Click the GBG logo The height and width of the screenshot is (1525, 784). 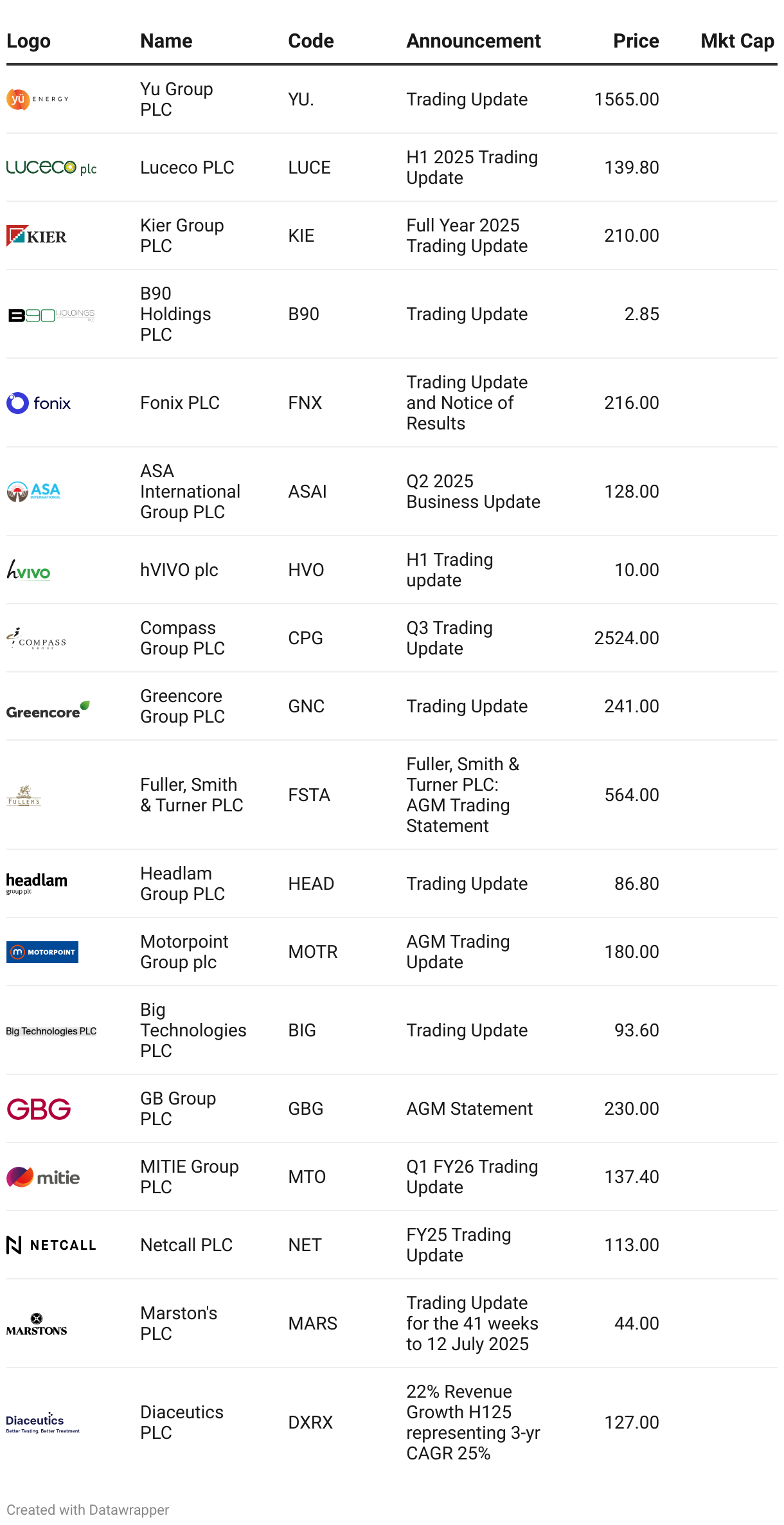39,1109
